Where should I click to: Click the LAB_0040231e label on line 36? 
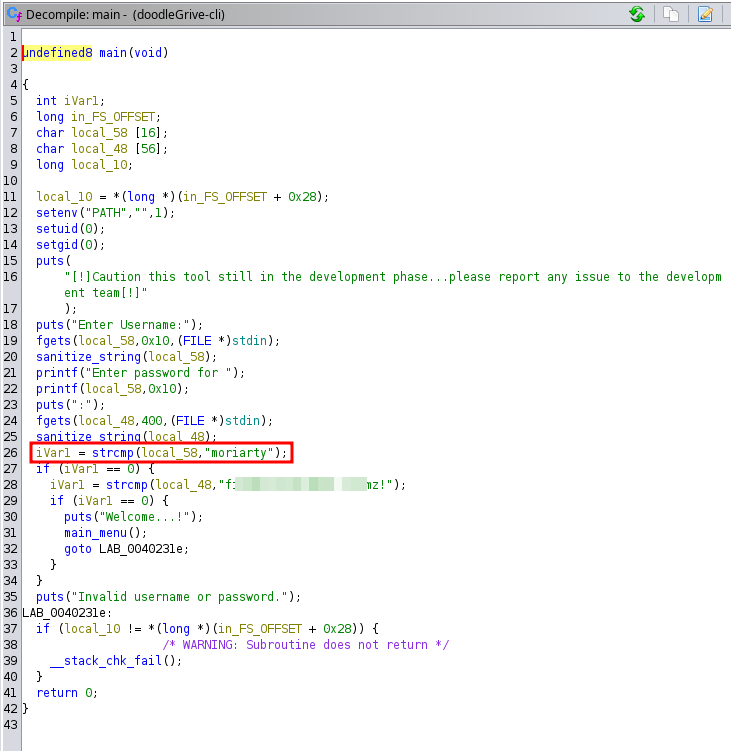64,613
